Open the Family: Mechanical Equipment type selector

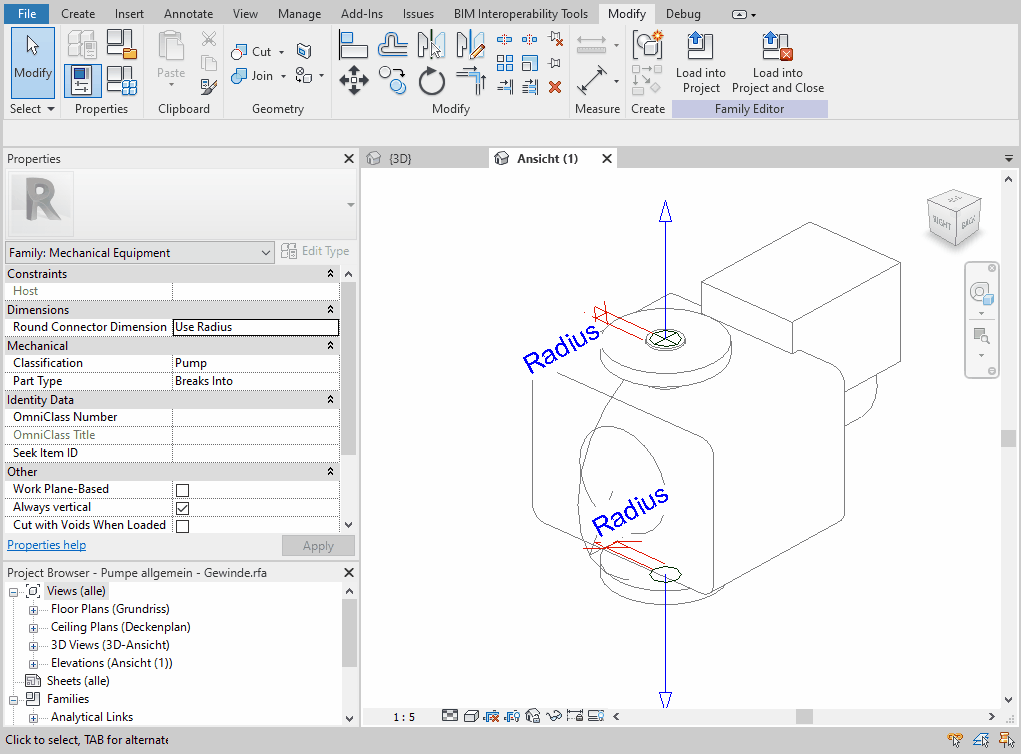coord(139,253)
